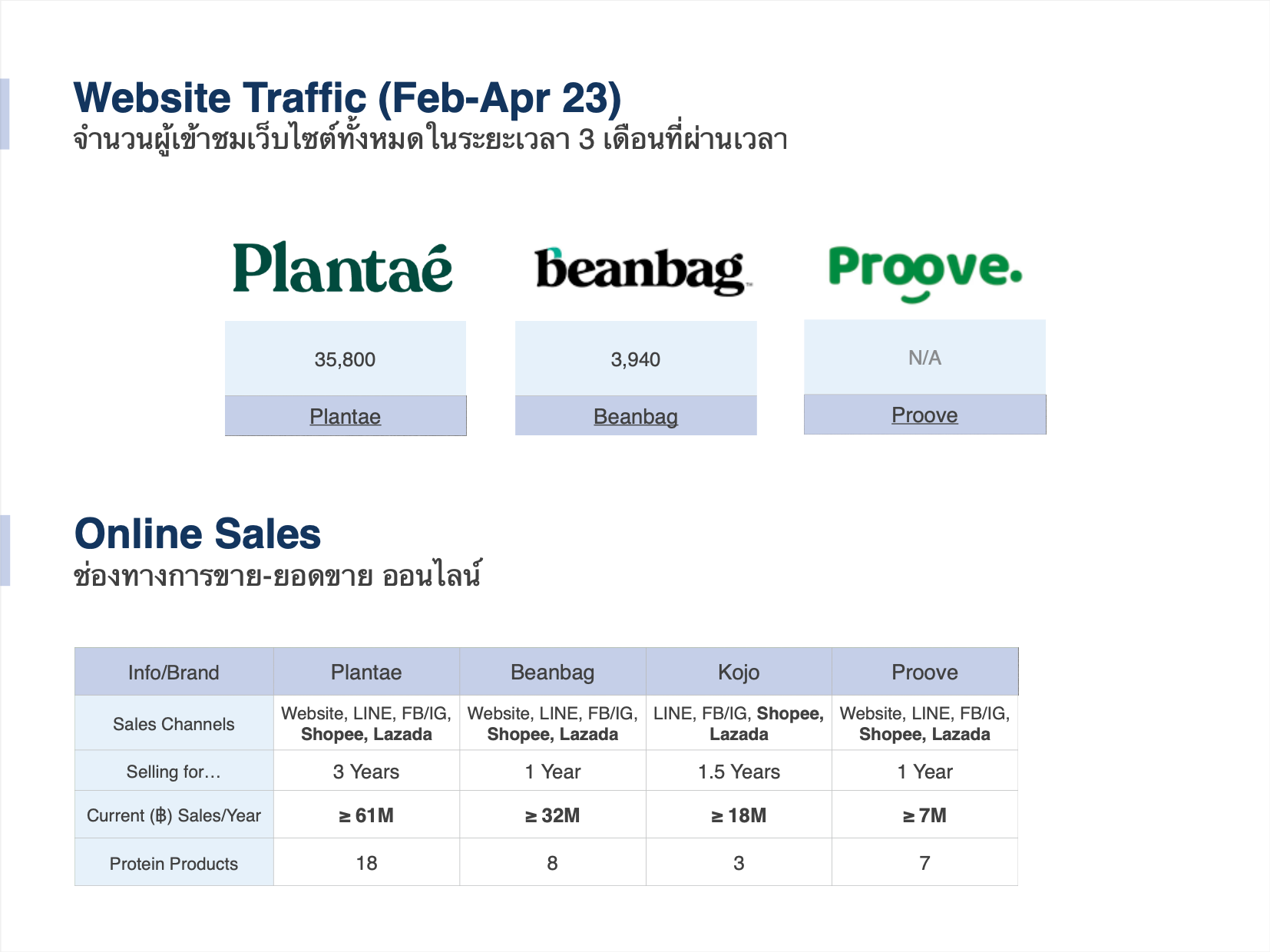Select the Protein Products row label

coord(174,863)
